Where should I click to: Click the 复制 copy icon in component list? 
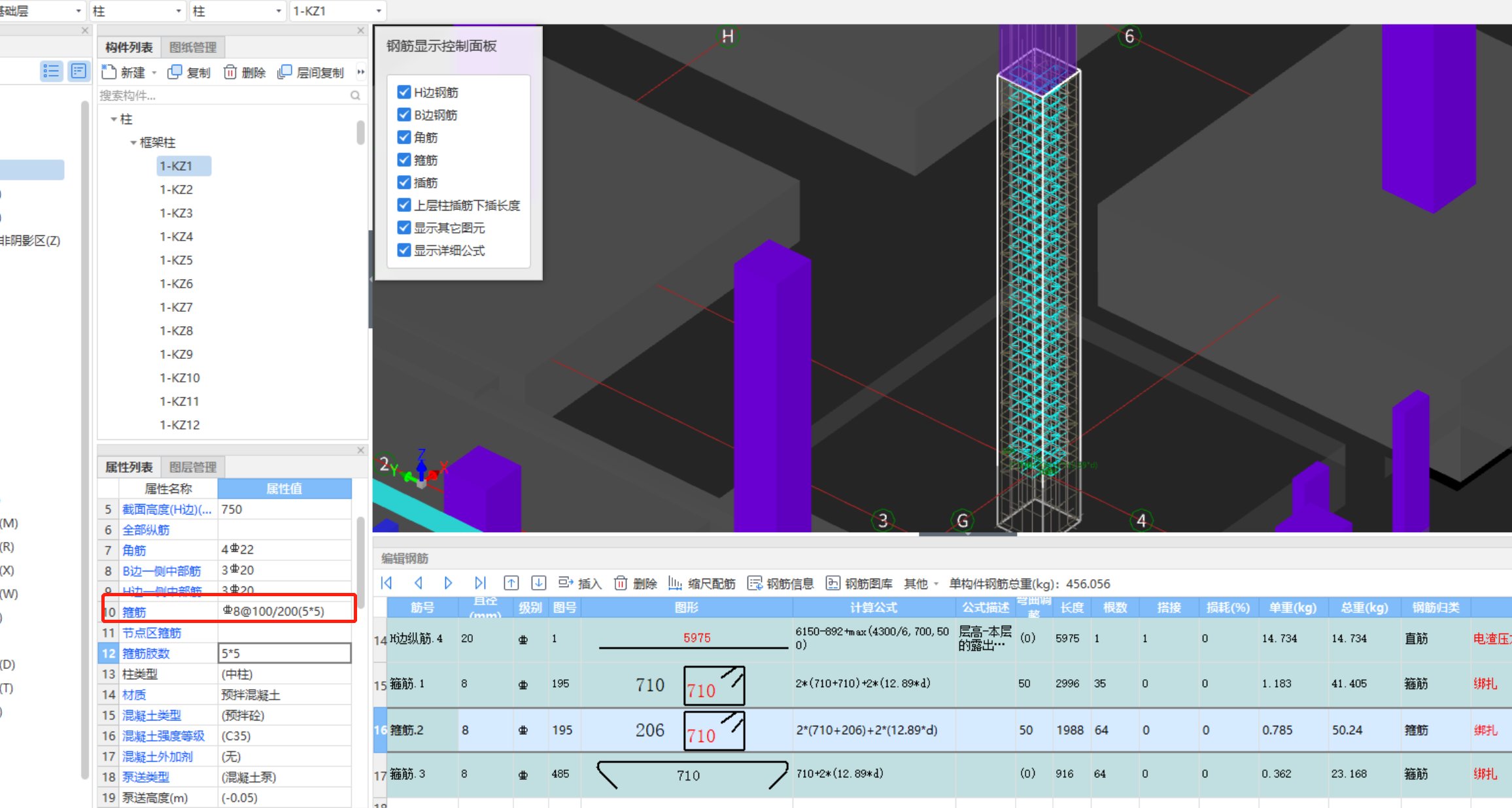174,72
